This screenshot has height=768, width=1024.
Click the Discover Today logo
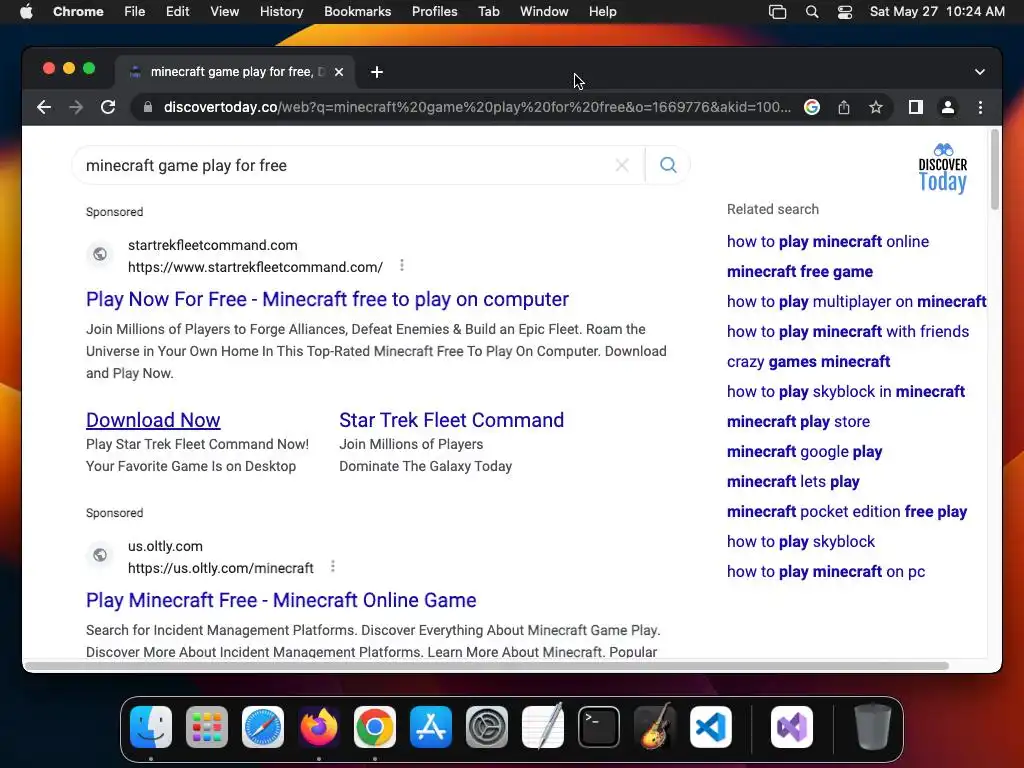(942, 168)
